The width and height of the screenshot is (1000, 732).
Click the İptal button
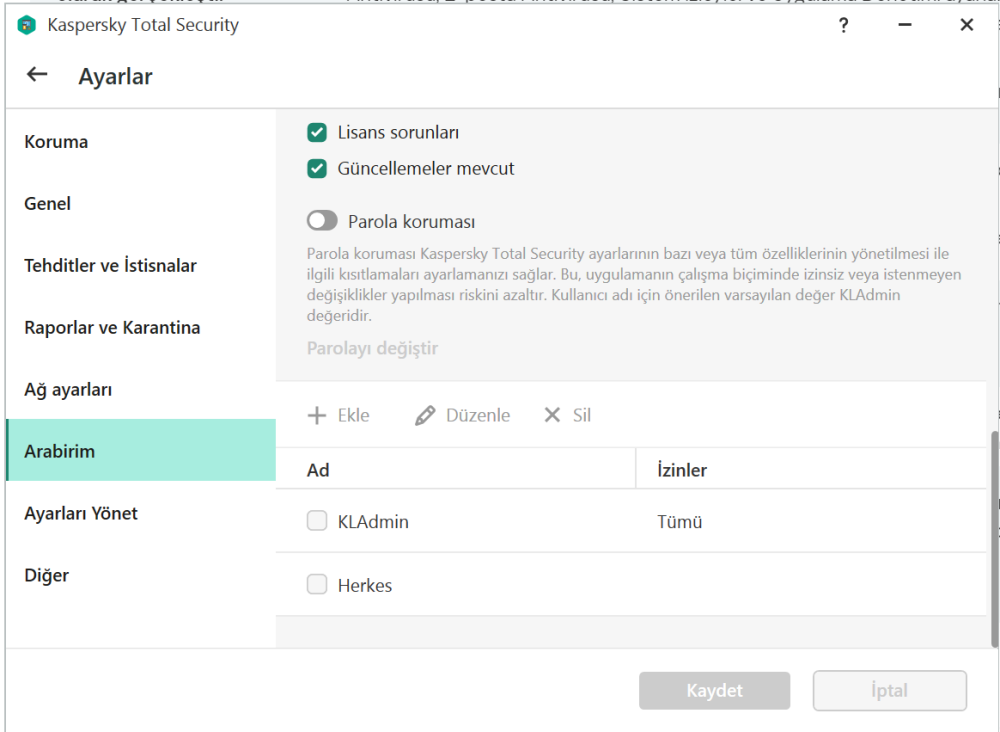[889, 690]
